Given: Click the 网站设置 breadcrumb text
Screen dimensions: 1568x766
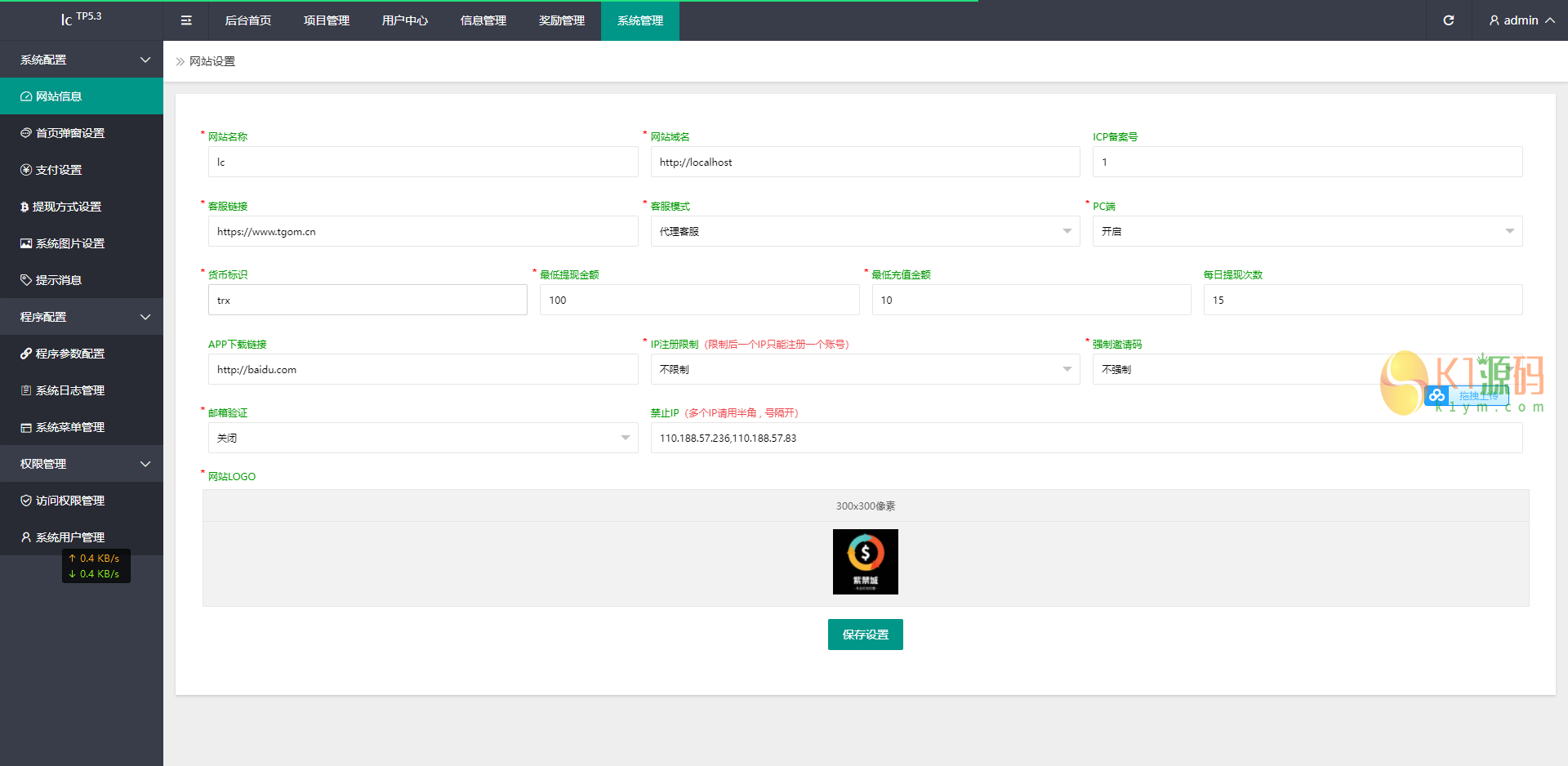Looking at the screenshot, I should [212, 61].
